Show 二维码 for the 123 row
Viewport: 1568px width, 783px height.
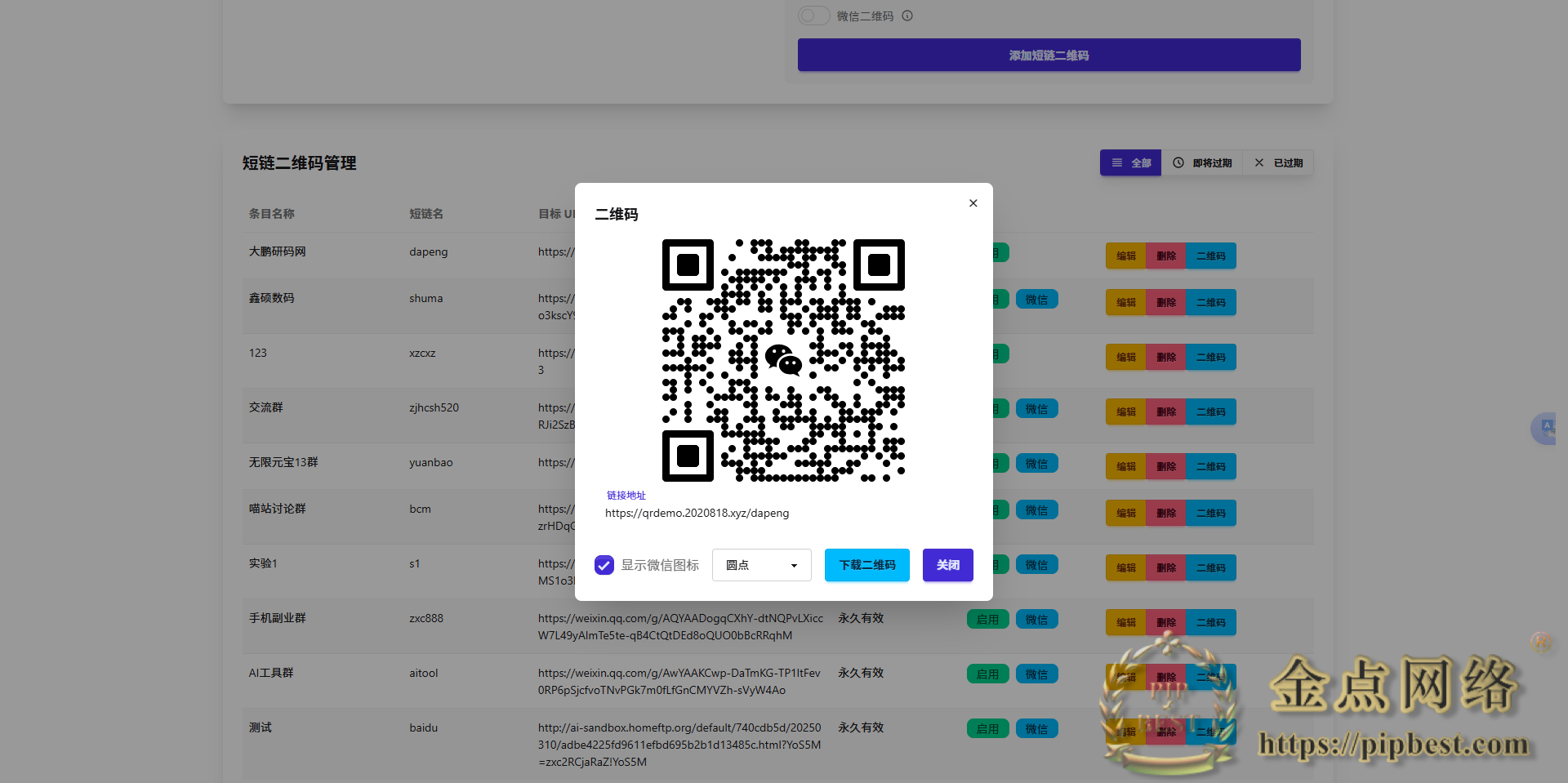pyautogui.click(x=1211, y=357)
